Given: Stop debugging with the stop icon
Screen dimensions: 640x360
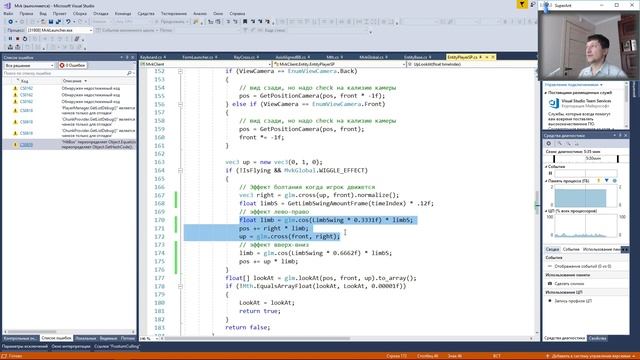Looking at the screenshot, I should click(x=18, y=39).
